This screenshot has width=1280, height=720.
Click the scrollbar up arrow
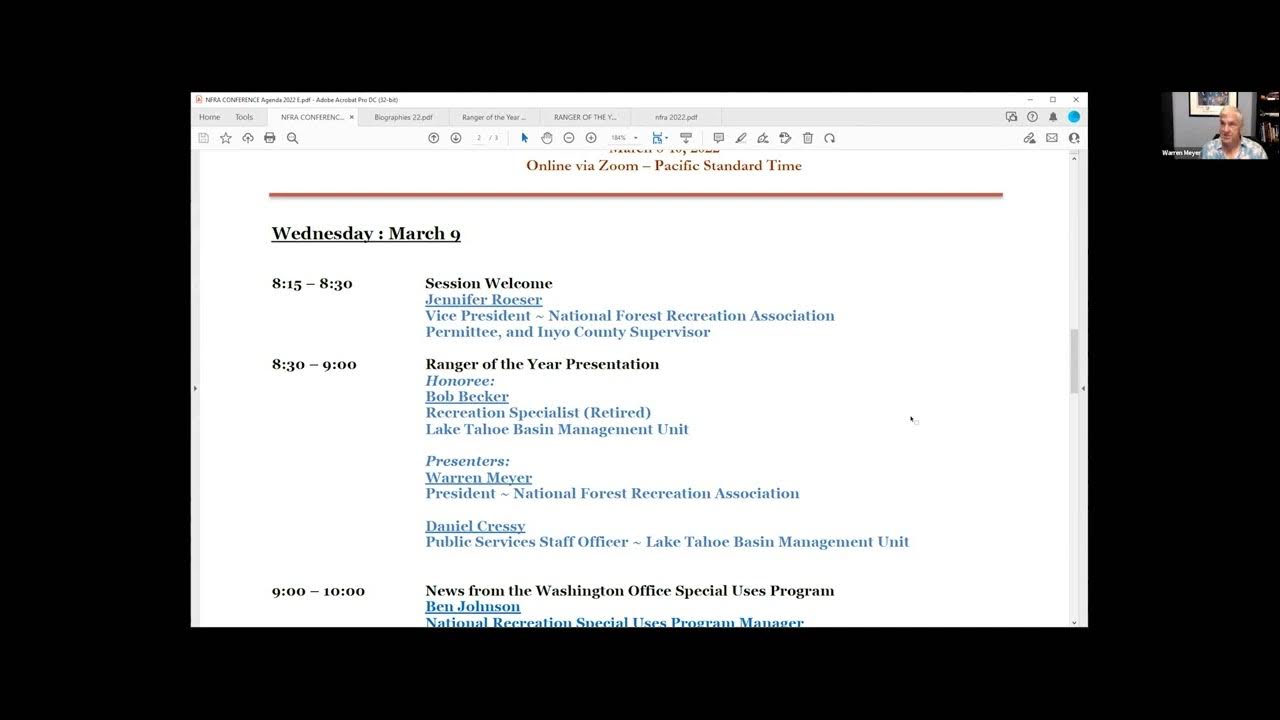pos(1075,158)
